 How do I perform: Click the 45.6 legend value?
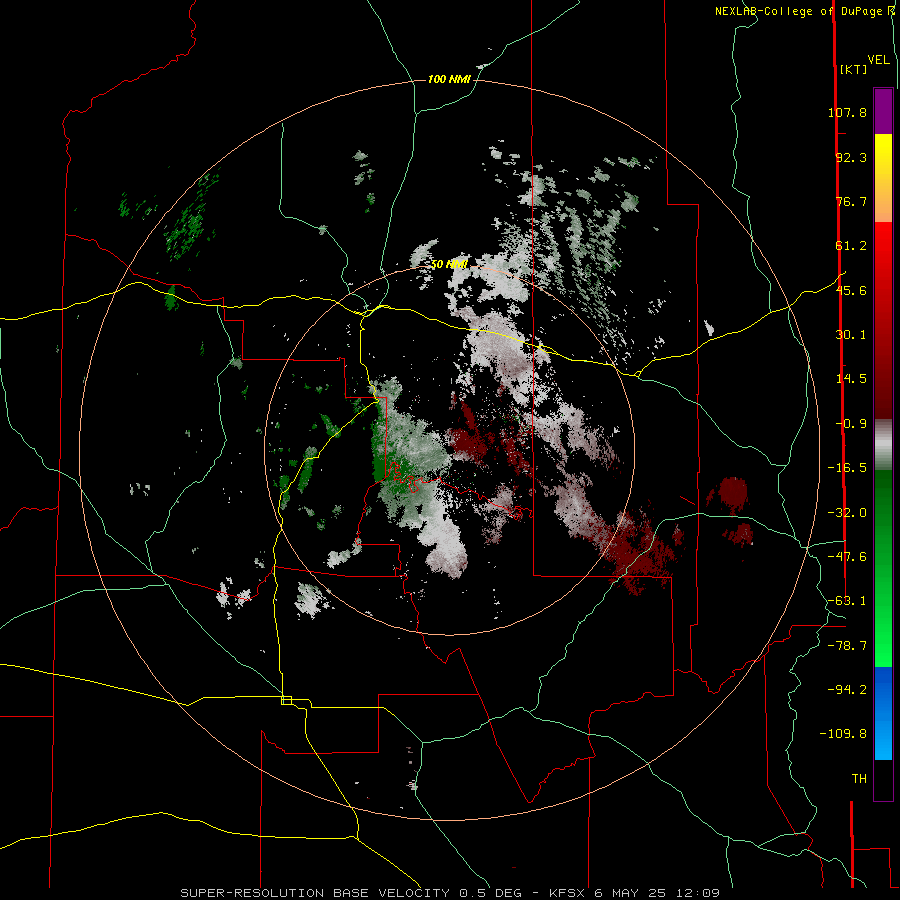(x=851, y=290)
